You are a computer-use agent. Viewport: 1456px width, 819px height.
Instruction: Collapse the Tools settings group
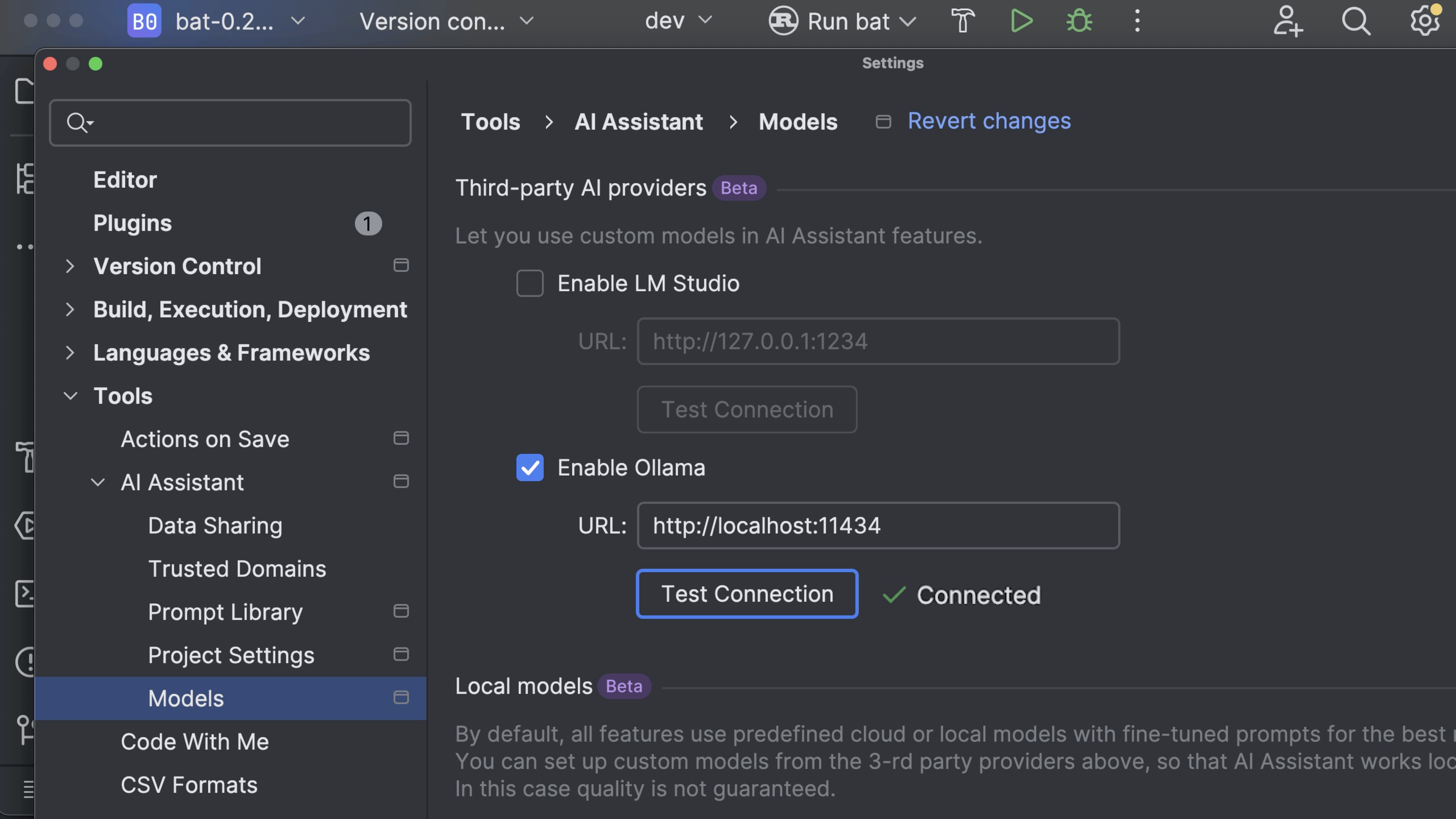click(70, 395)
